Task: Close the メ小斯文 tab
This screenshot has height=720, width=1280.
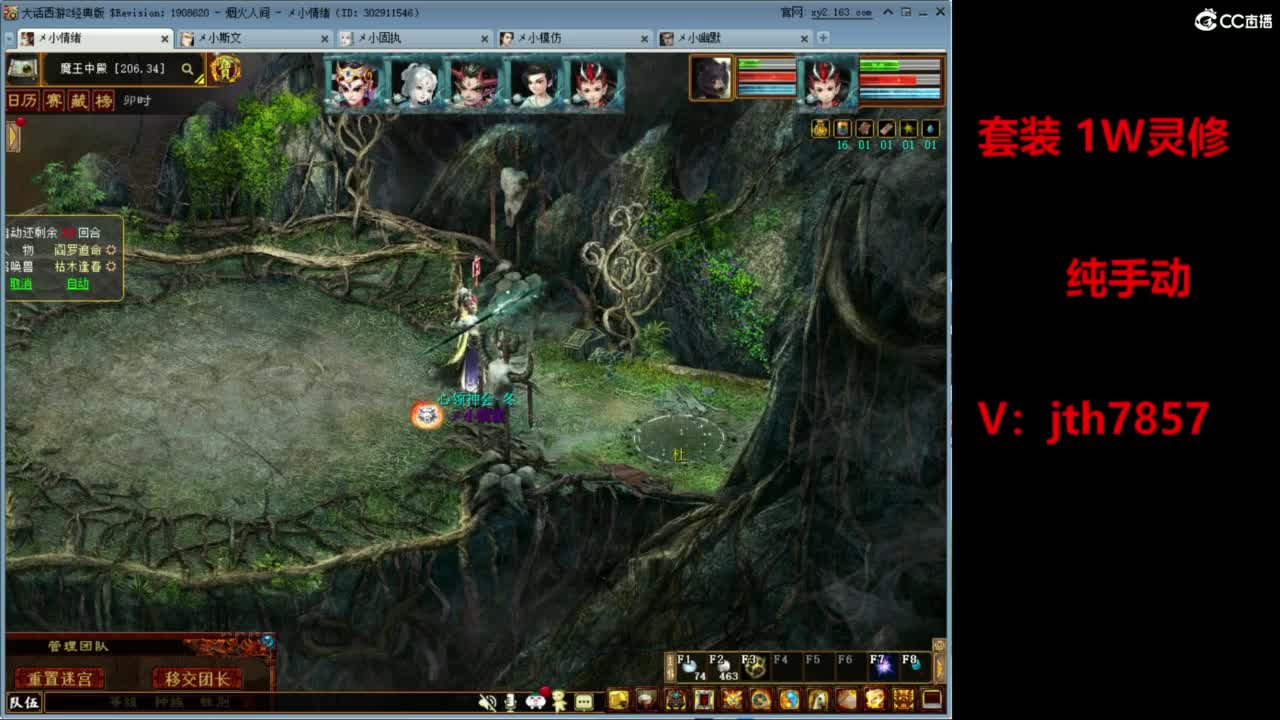Action: [x=324, y=38]
